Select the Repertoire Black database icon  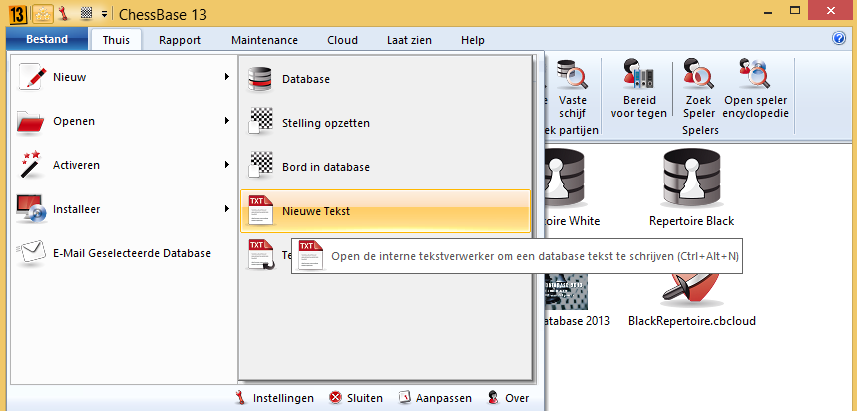point(691,176)
